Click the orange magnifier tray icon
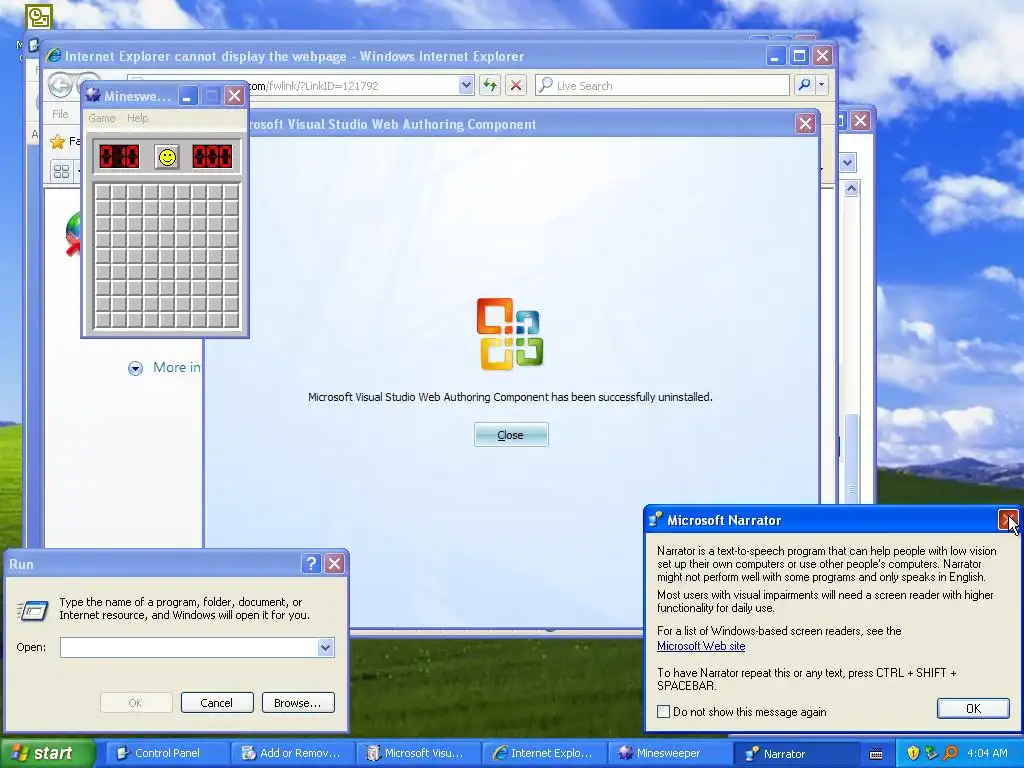This screenshot has width=1024, height=768. pos(950,753)
